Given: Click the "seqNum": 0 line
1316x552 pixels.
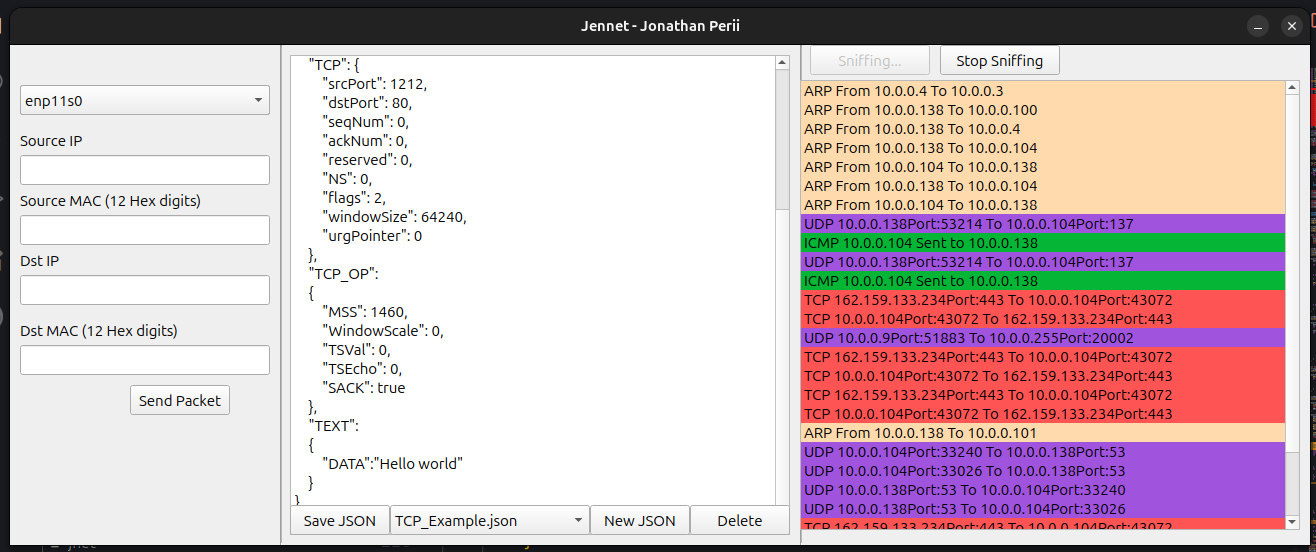Looking at the screenshot, I should pos(364,121).
